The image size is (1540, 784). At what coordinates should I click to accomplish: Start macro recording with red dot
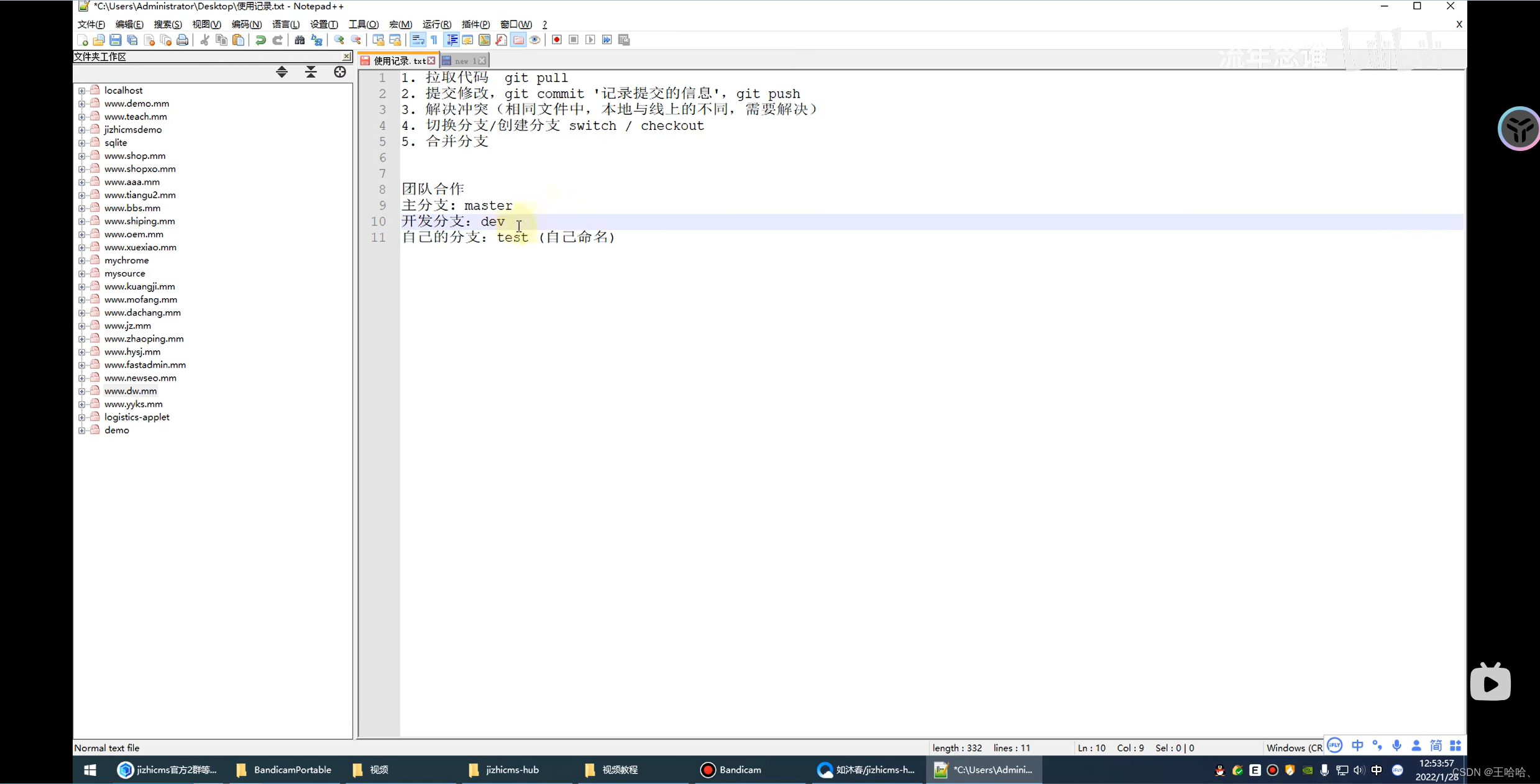click(557, 40)
